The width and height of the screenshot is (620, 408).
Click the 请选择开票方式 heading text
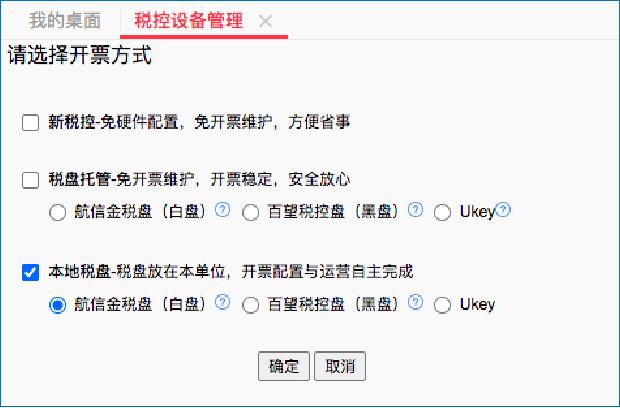coord(80,56)
